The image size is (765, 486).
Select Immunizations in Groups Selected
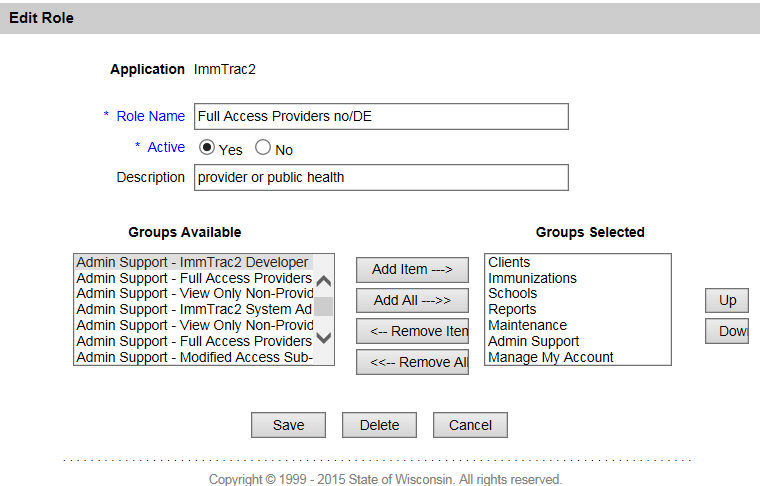(532, 278)
